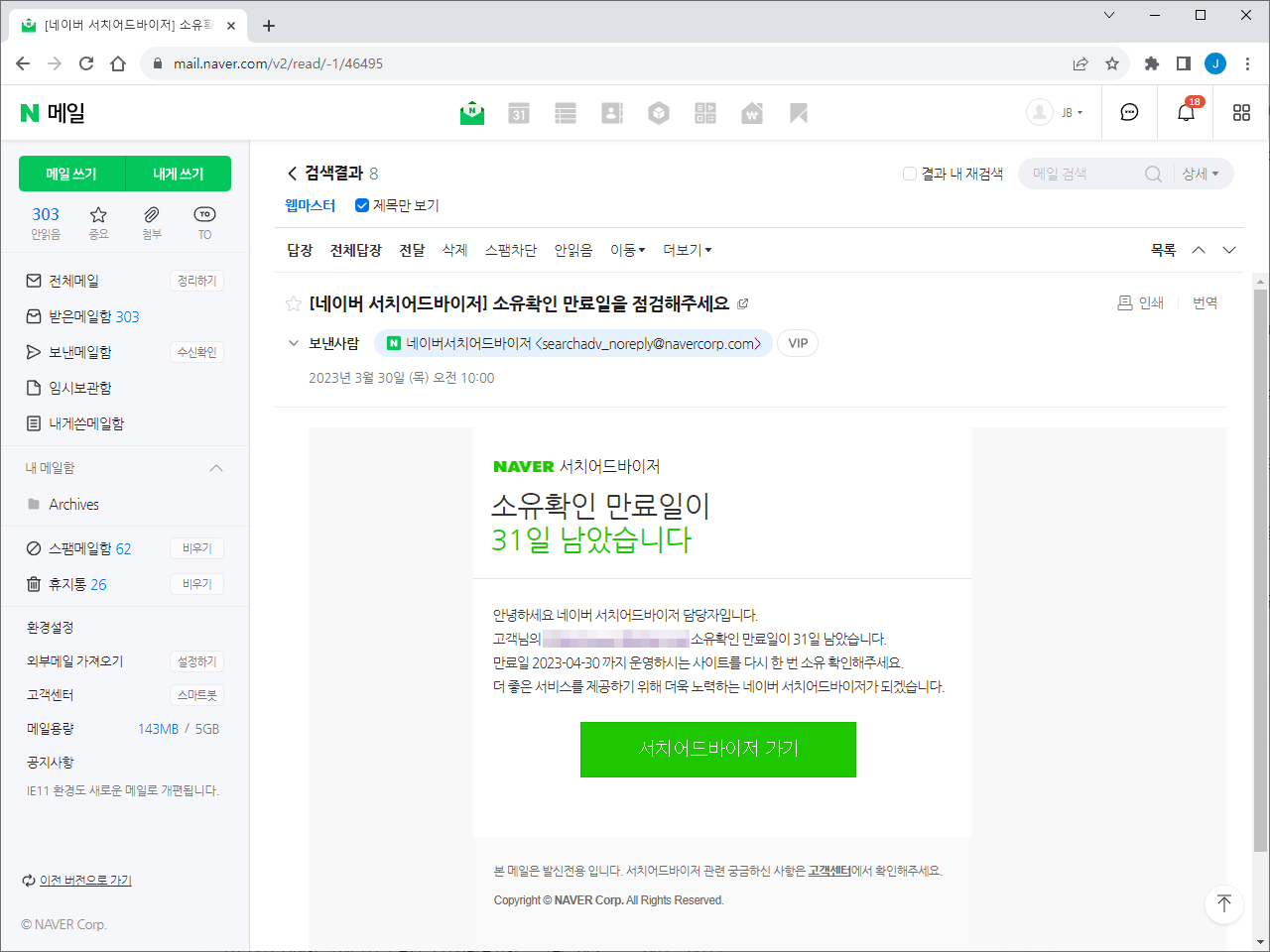Open 보낸메일함 sent folder
1270x952 pixels.
coord(79,352)
